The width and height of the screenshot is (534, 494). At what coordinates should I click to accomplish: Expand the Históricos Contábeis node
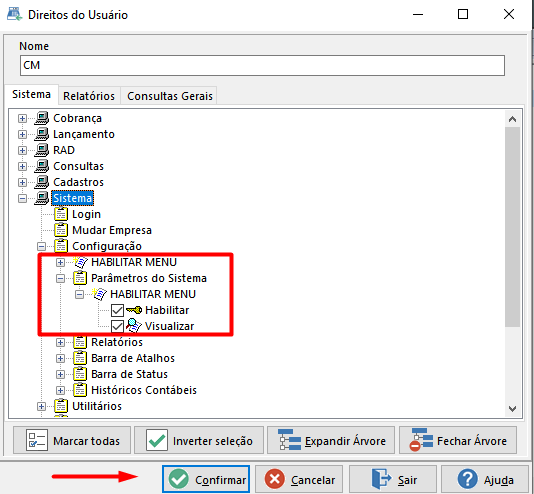[x=61, y=391]
